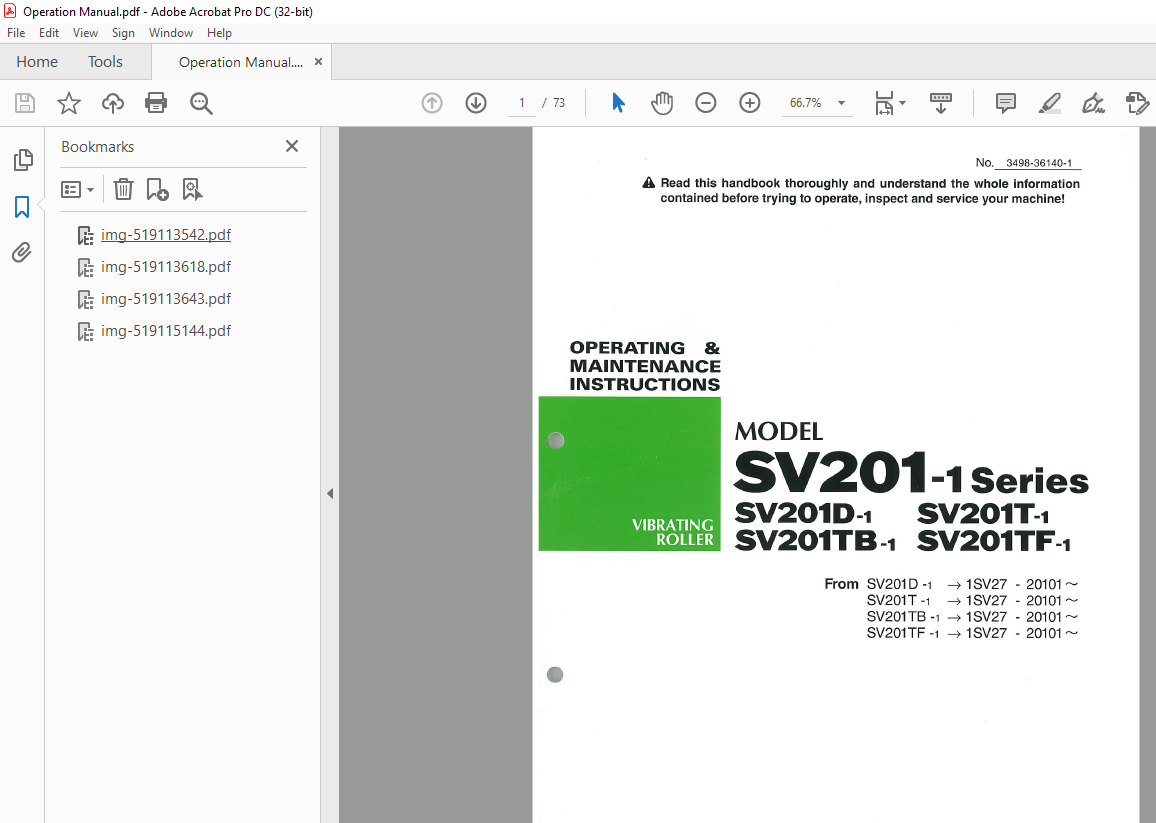Click the Save file icon
This screenshot has height=823, width=1156.
pyautogui.click(x=25, y=103)
